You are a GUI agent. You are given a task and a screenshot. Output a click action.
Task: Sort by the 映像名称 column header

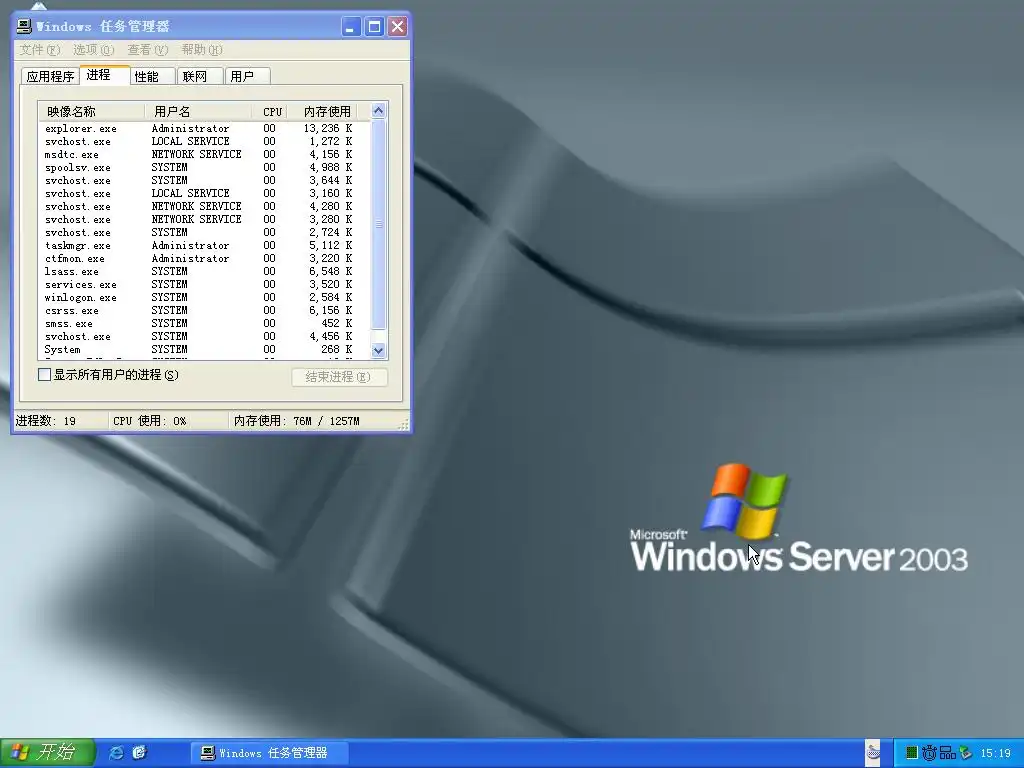tap(91, 112)
